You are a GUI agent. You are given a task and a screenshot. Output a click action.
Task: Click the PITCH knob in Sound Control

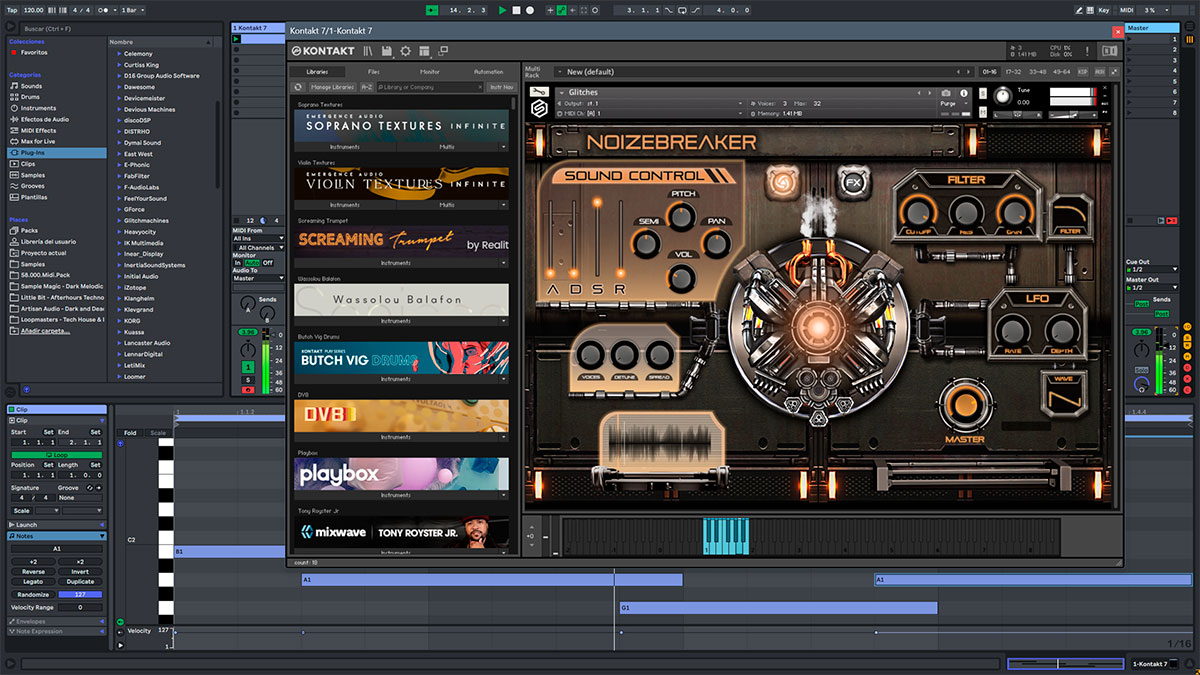pos(683,216)
